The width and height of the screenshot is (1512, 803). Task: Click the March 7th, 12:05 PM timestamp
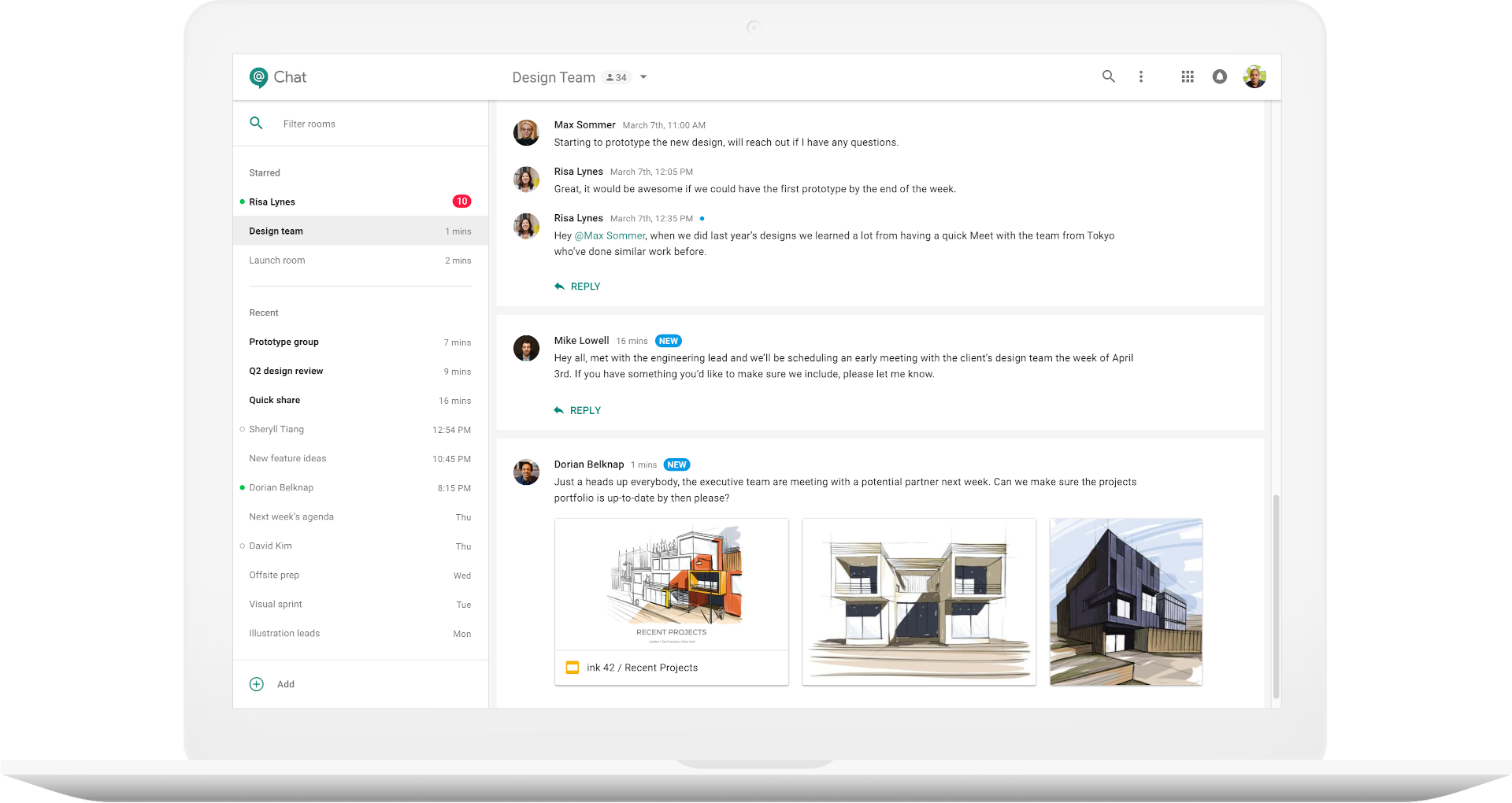pos(651,172)
